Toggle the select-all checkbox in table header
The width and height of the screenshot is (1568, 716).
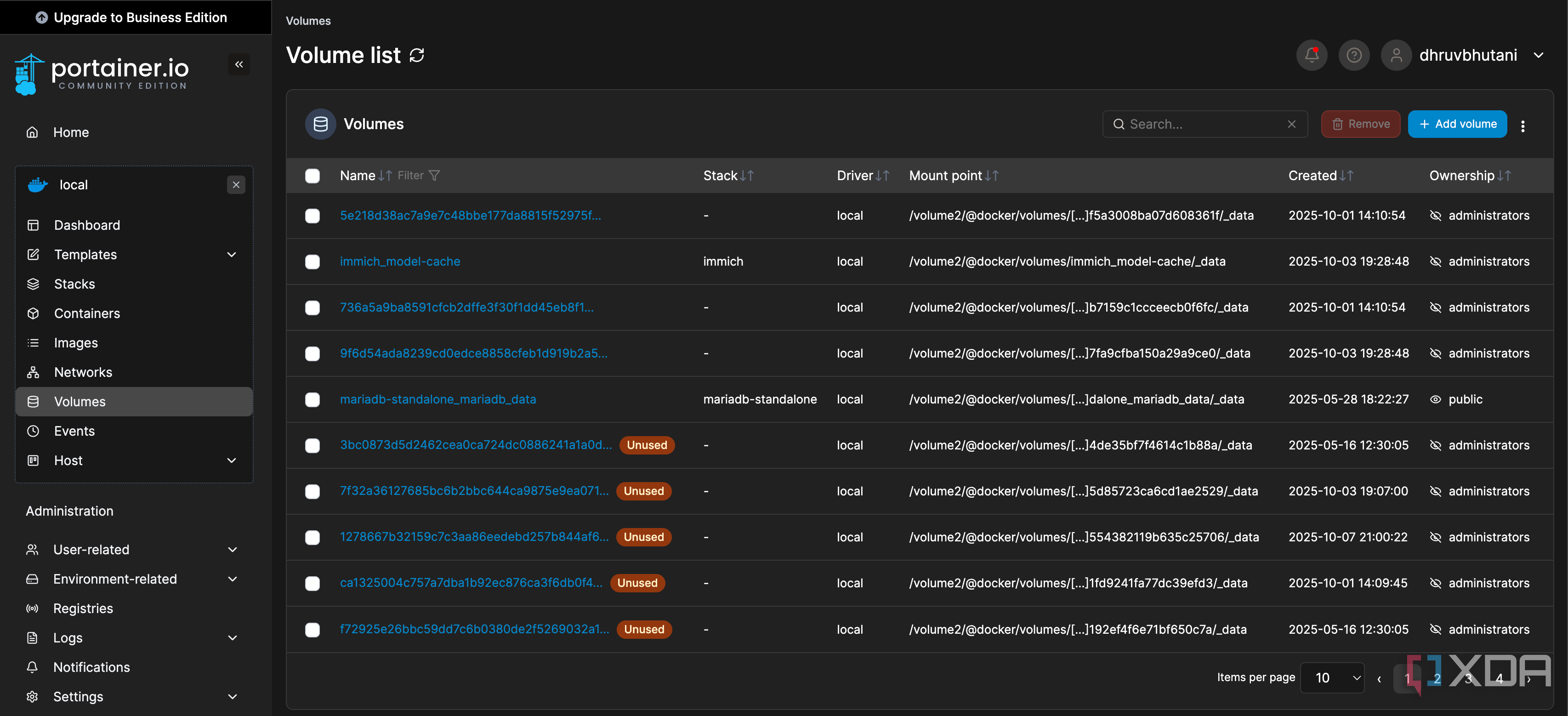pyautogui.click(x=312, y=176)
